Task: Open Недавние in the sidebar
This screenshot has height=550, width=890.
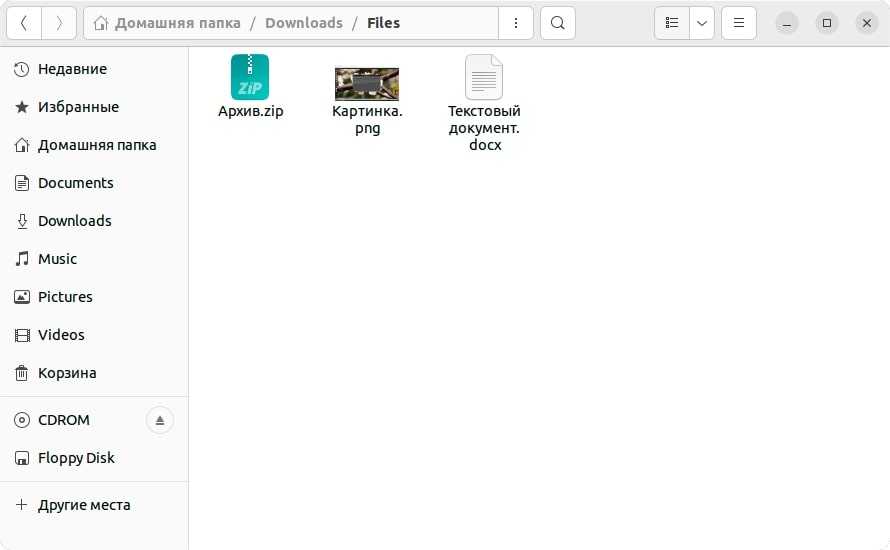Action: pyautogui.click(x=94, y=69)
